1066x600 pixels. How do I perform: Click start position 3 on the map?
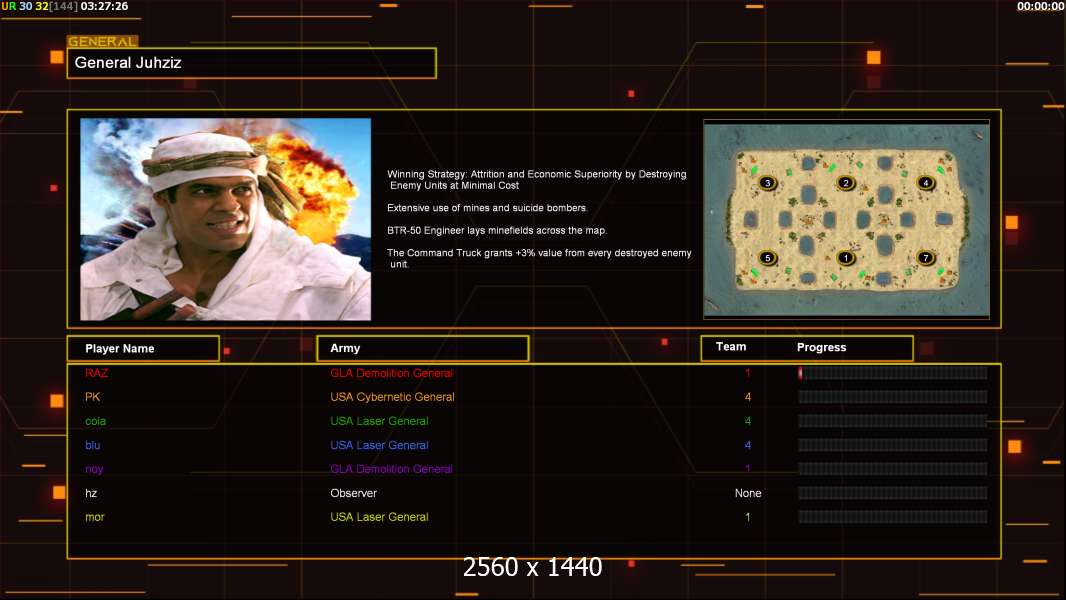pos(768,183)
